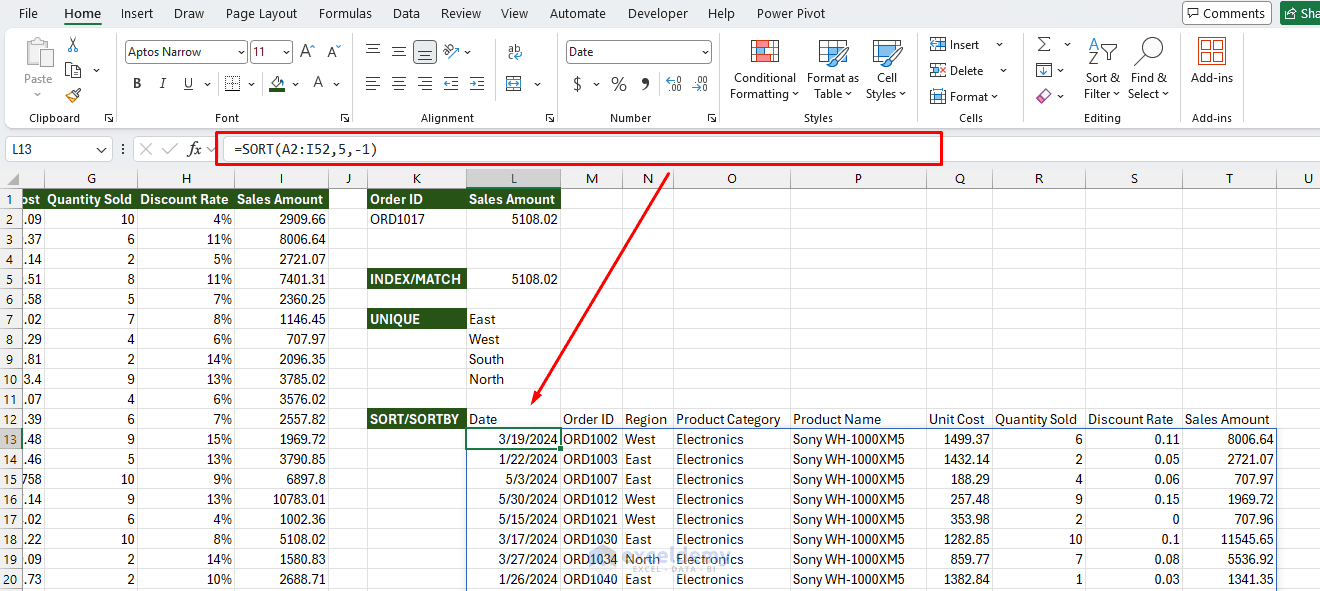Click the Increase Indent icon
The height and width of the screenshot is (591, 1320).
tap(477, 84)
